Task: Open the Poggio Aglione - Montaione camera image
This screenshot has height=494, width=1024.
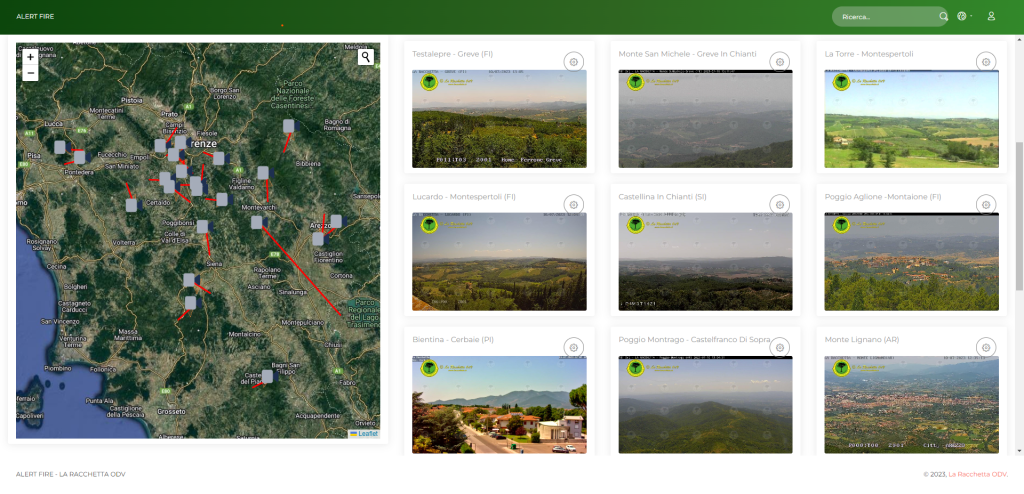Action: pos(912,261)
